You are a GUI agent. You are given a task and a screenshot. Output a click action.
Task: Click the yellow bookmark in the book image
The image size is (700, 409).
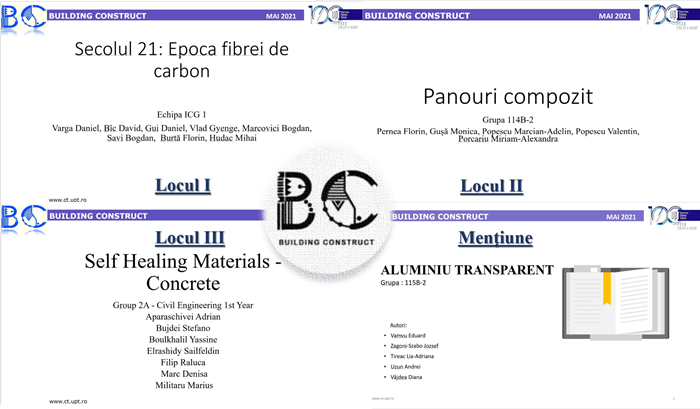click(605, 286)
